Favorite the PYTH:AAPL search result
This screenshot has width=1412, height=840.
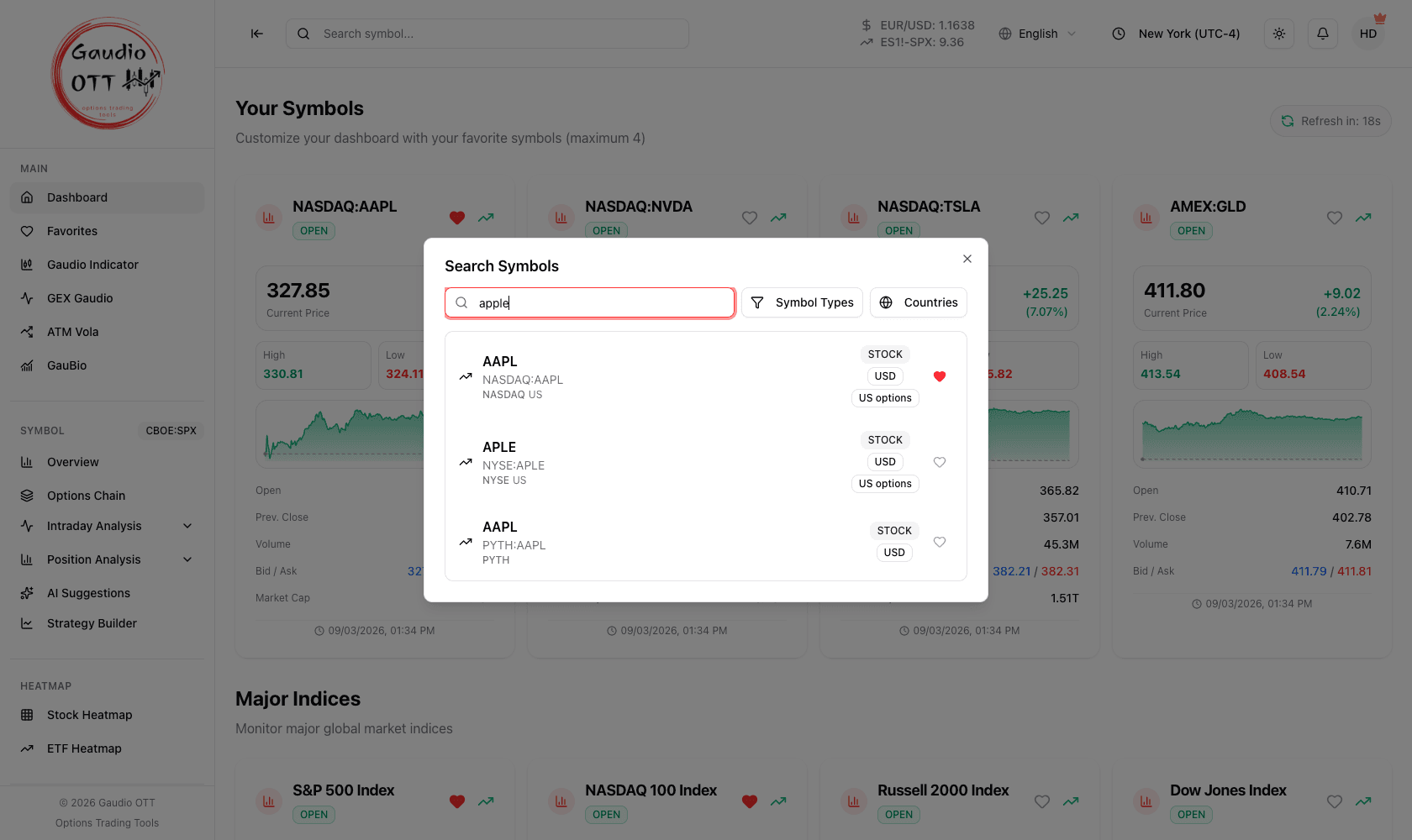tap(940, 542)
